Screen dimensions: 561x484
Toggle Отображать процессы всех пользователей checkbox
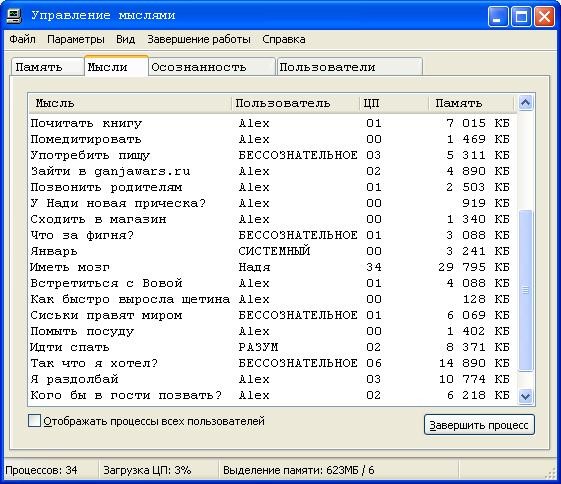click(34, 421)
